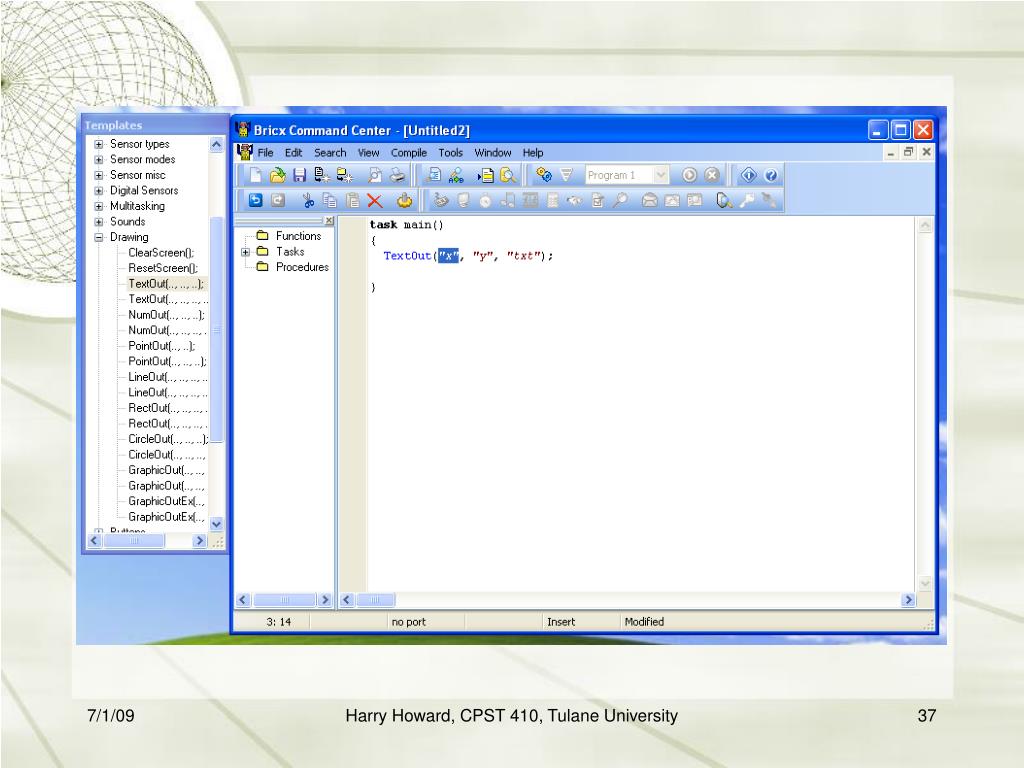
Task: Create a new file with toolbar icon
Action: pos(256,175)
